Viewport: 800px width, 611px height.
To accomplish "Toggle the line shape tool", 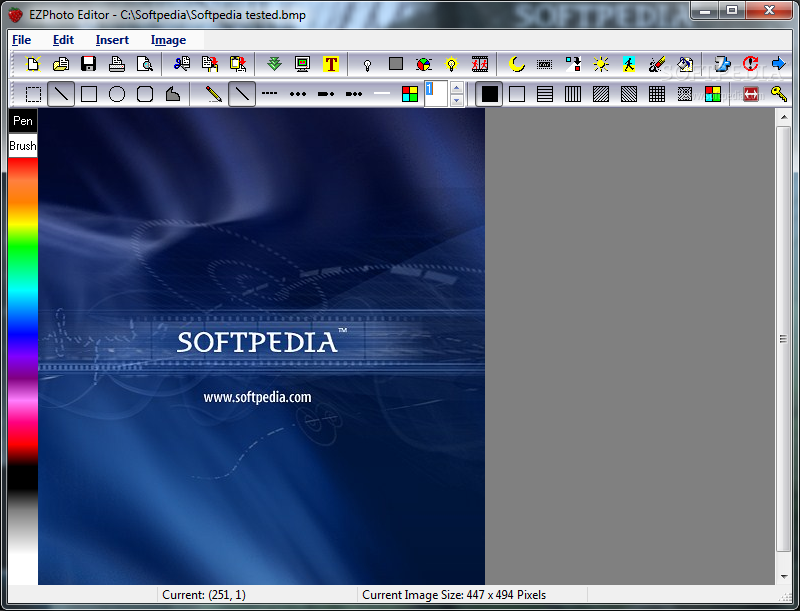I will click(61, 94).
